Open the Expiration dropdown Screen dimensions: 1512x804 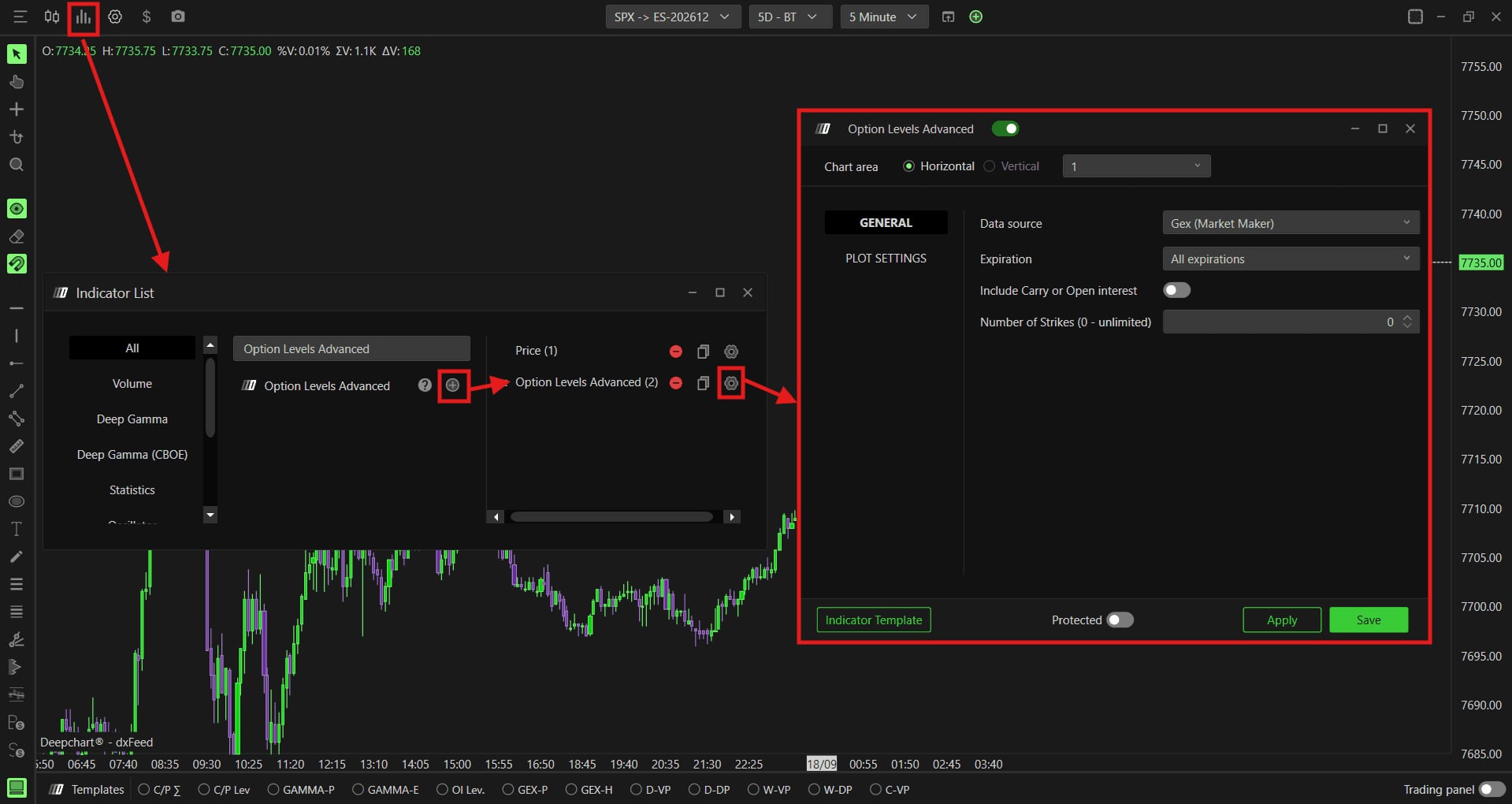(1291, 259)
